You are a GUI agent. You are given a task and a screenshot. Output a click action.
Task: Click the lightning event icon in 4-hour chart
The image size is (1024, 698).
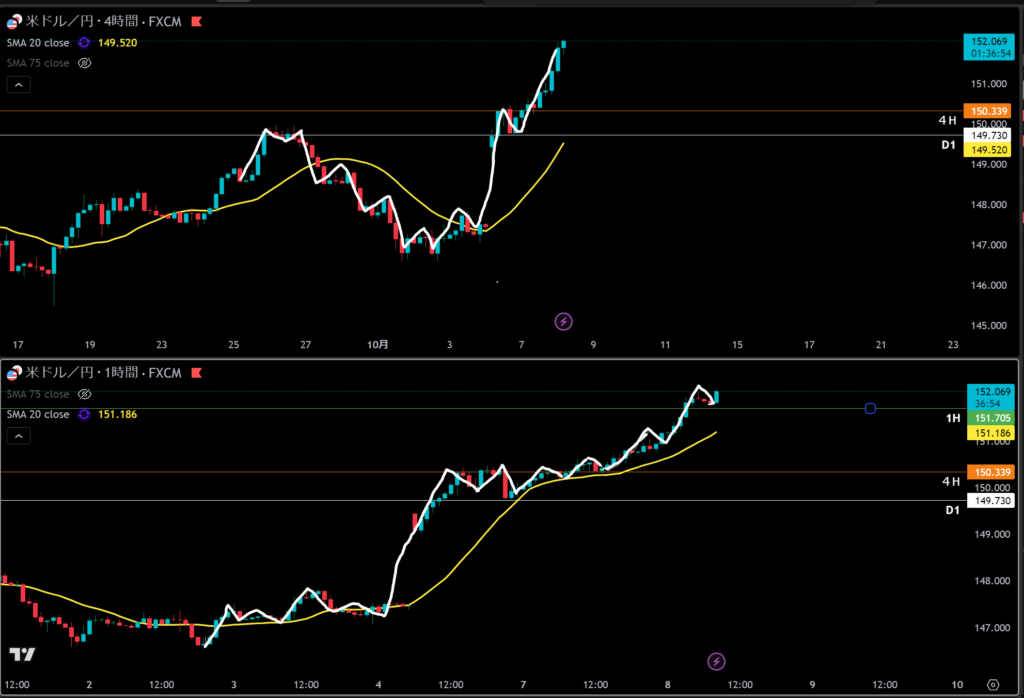click(564, 321)
